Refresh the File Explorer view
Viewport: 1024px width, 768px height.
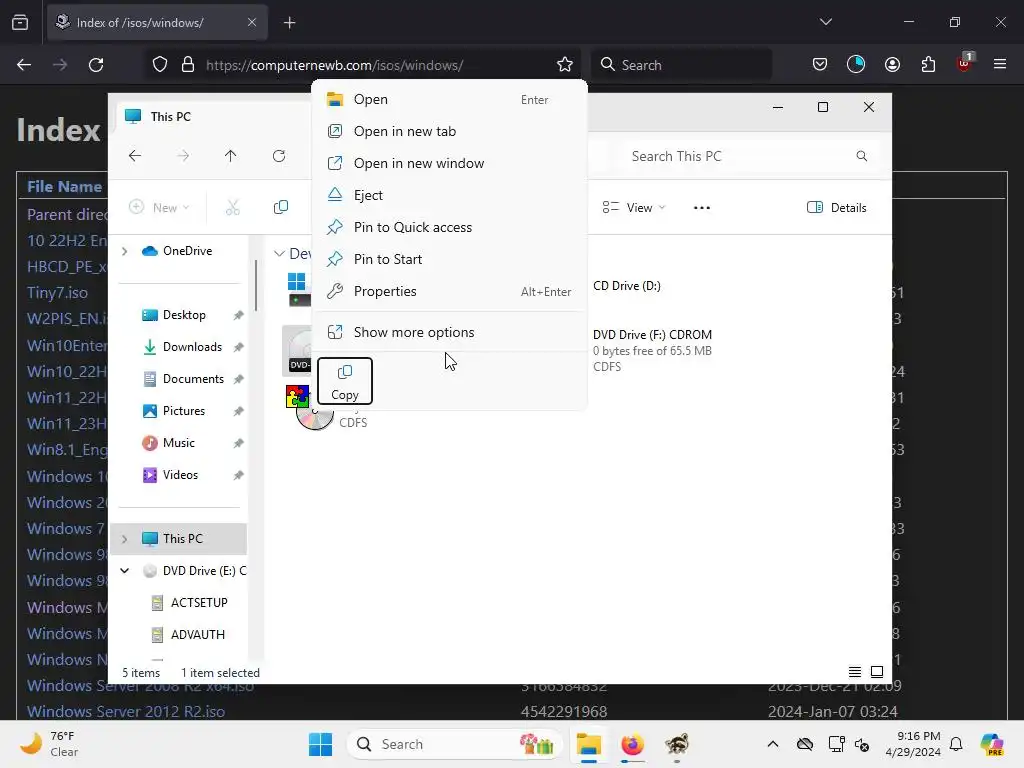(279, 156)
